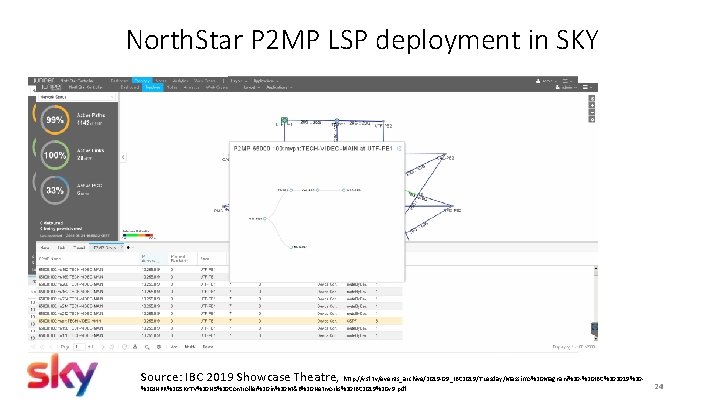This screenshot has height=405, width=720.
Task: Open the Analytics menu item
Action: point(191,87)
